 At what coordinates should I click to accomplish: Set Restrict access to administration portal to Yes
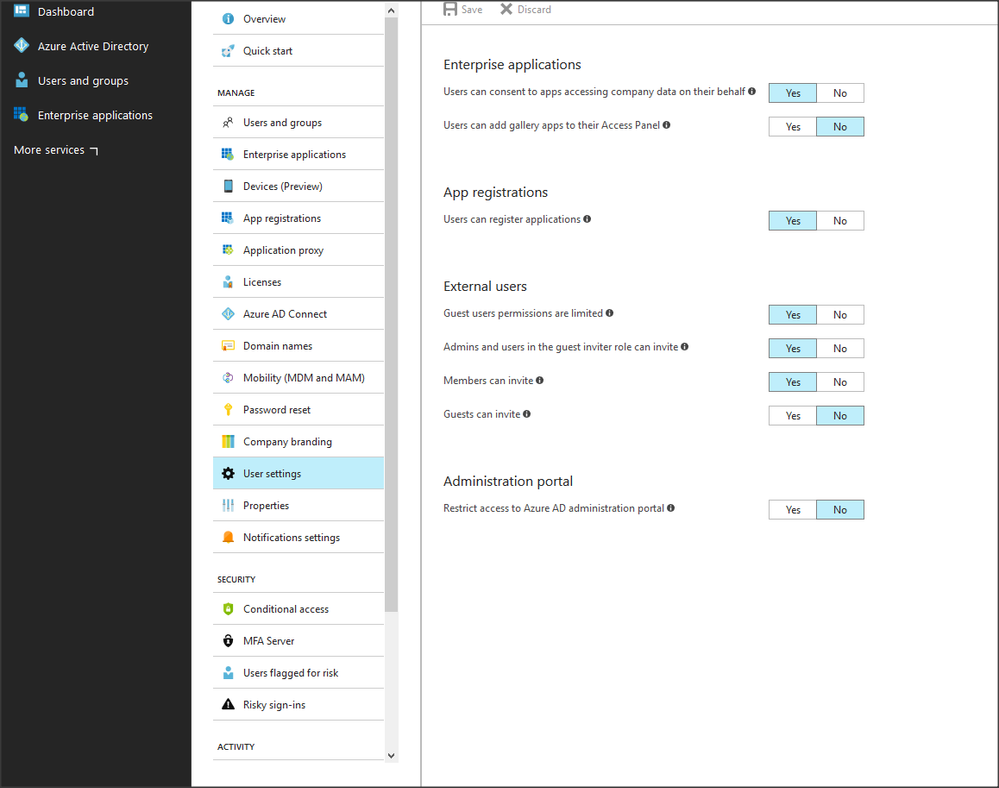tap(793, 510)
